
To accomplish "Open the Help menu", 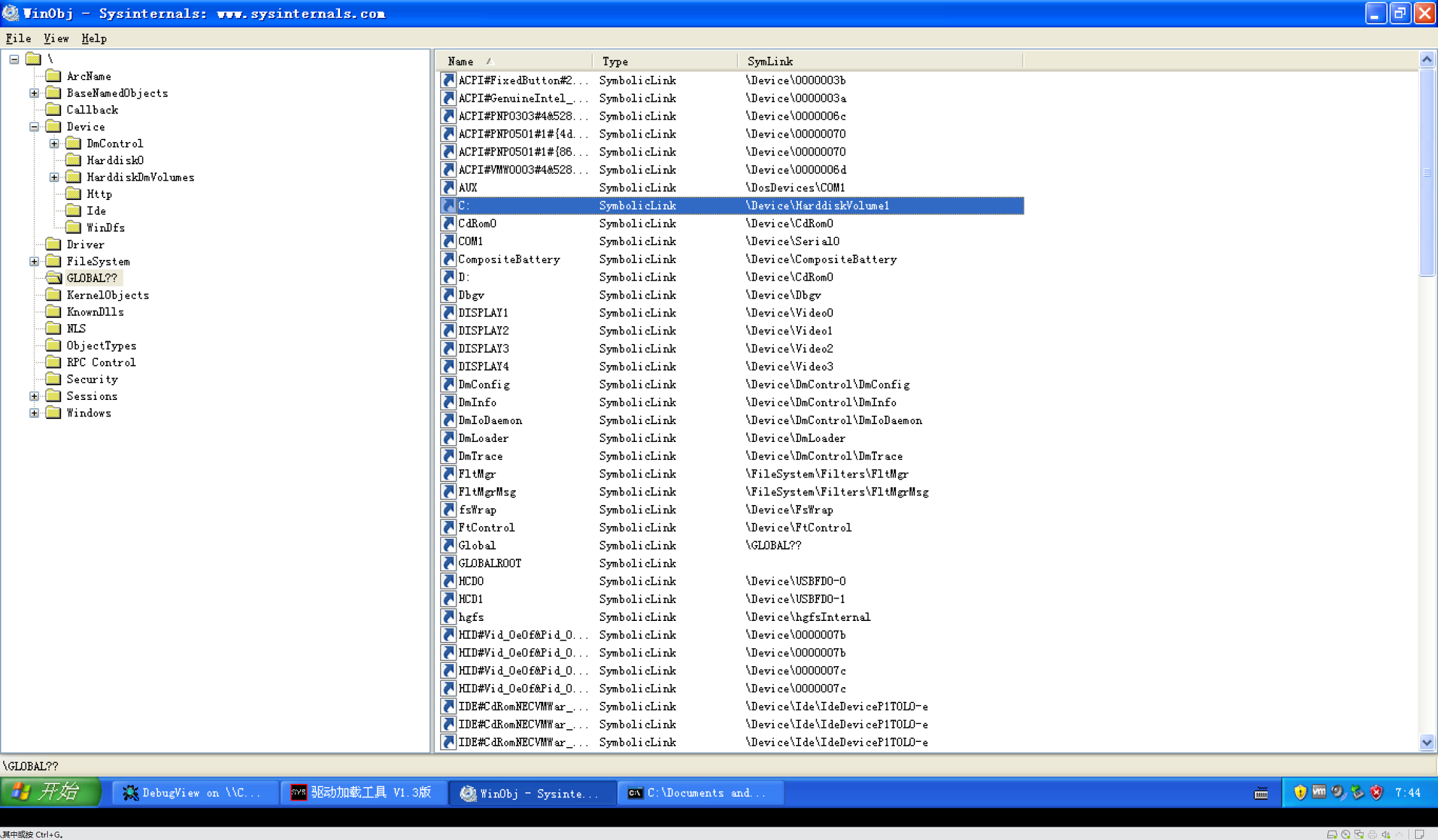I will (x=94, y=38).
